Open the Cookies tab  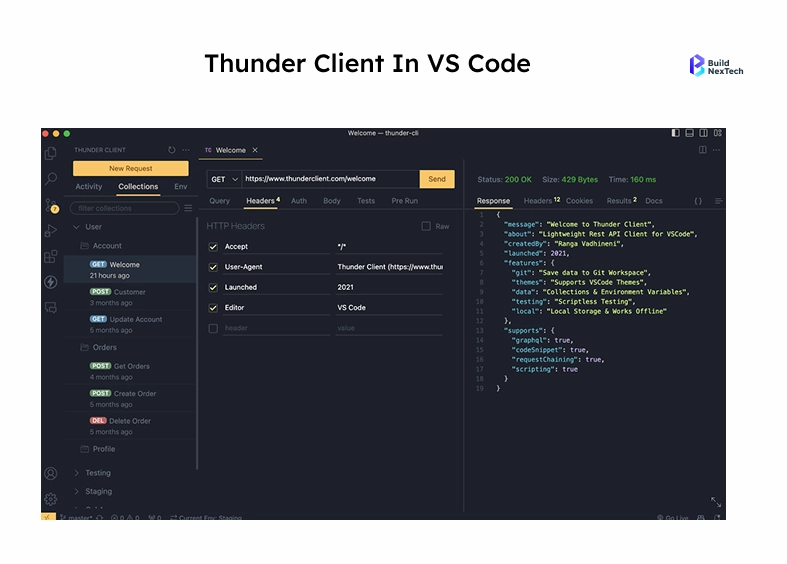click(x=579, y=201)
